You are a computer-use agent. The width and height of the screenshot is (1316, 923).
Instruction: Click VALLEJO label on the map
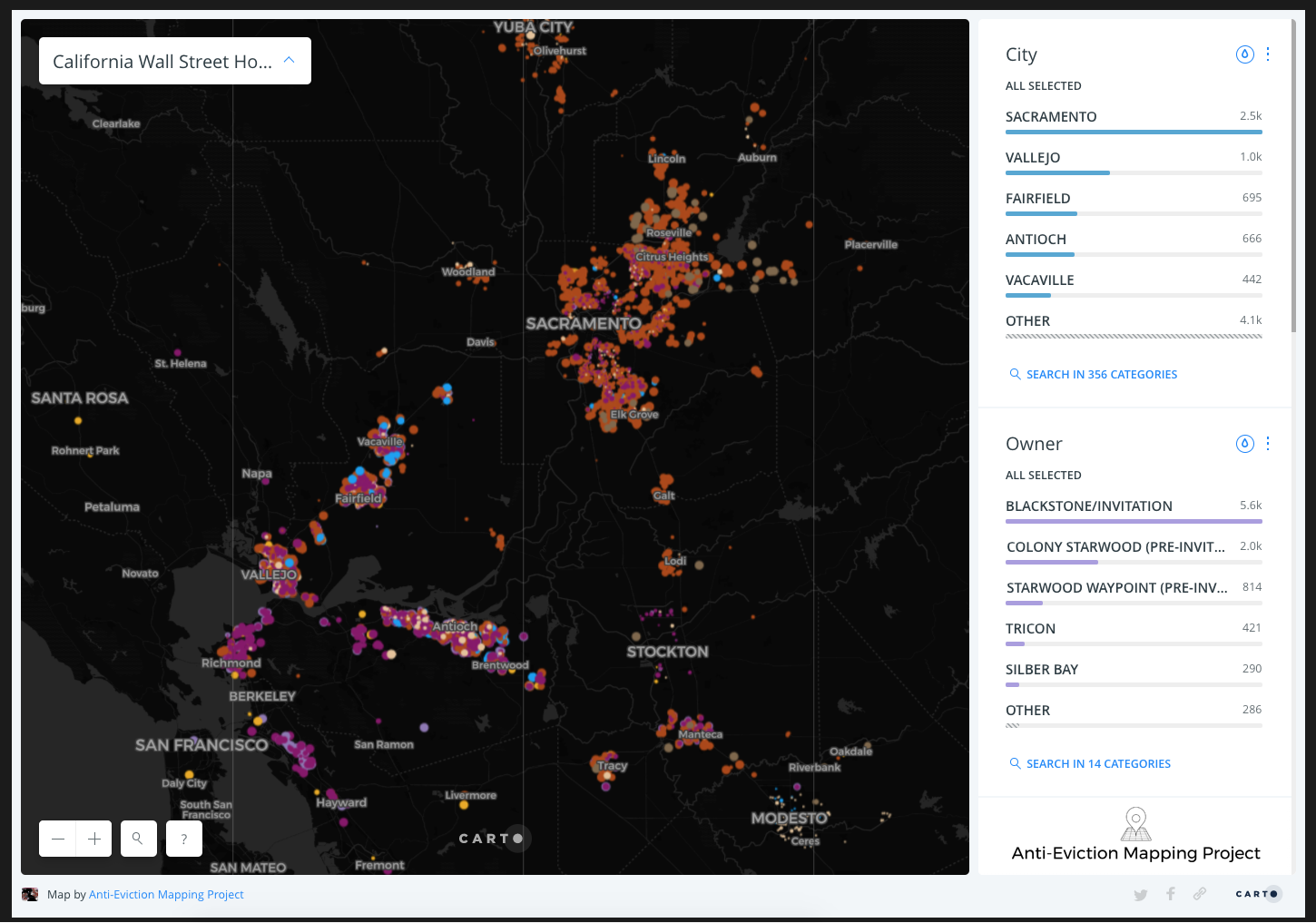(x=269, y=574)
